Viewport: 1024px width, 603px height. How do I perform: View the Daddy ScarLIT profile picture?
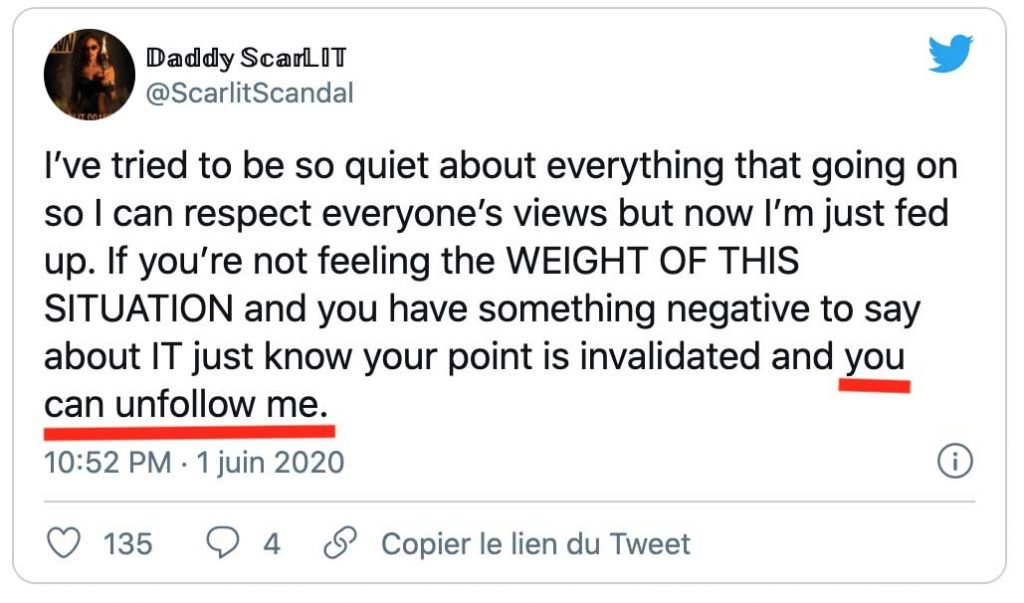click(x=89, y=74)
